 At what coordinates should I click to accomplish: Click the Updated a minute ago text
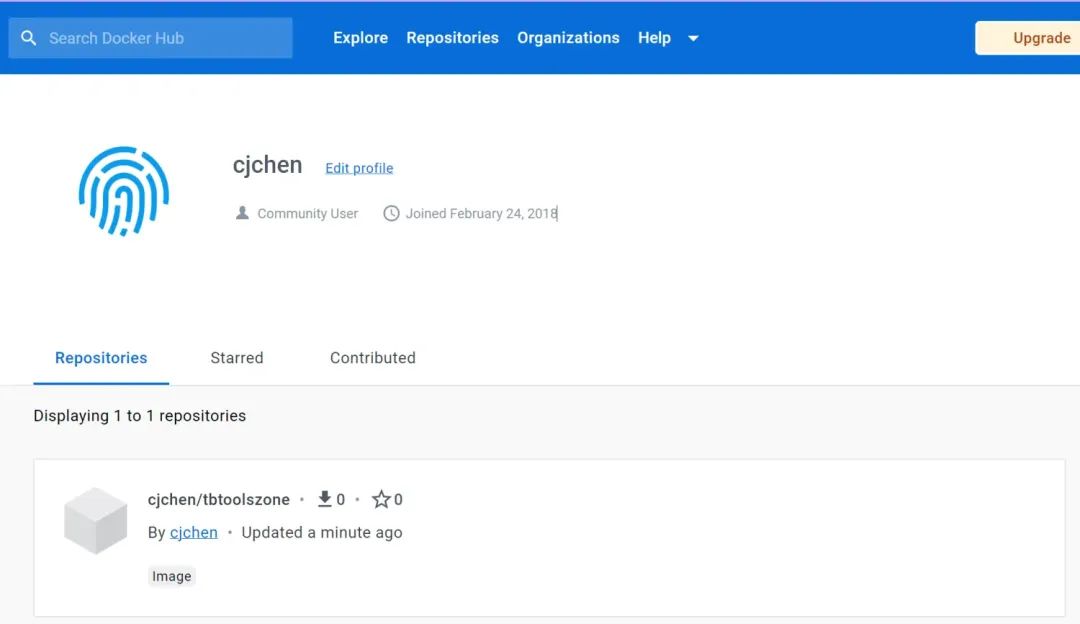(322, 532)
